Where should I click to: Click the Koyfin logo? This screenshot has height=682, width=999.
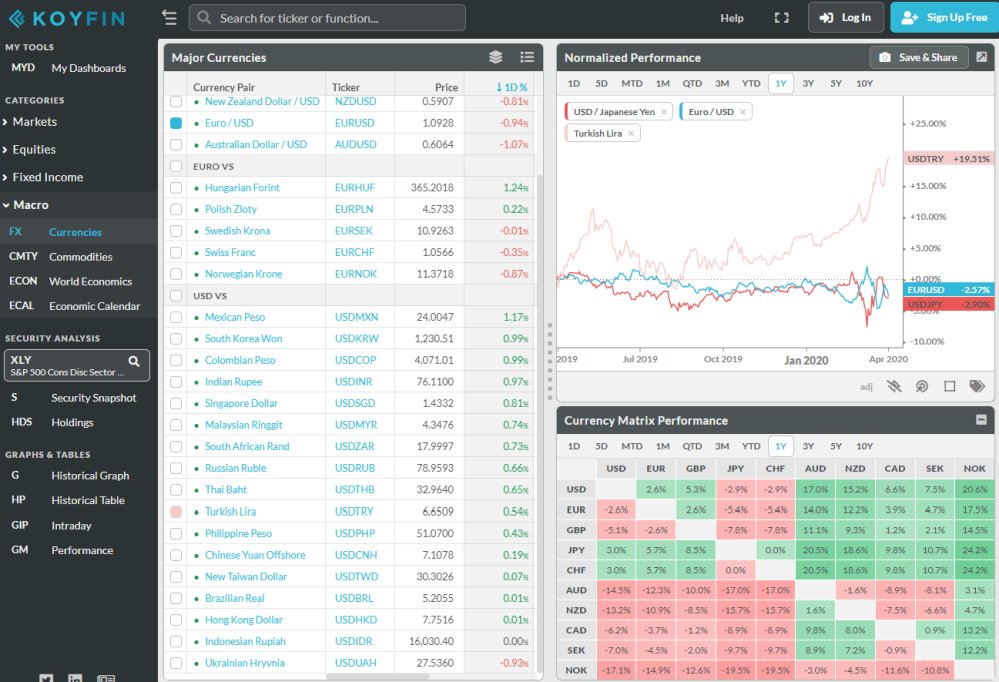tap(66, 18)
